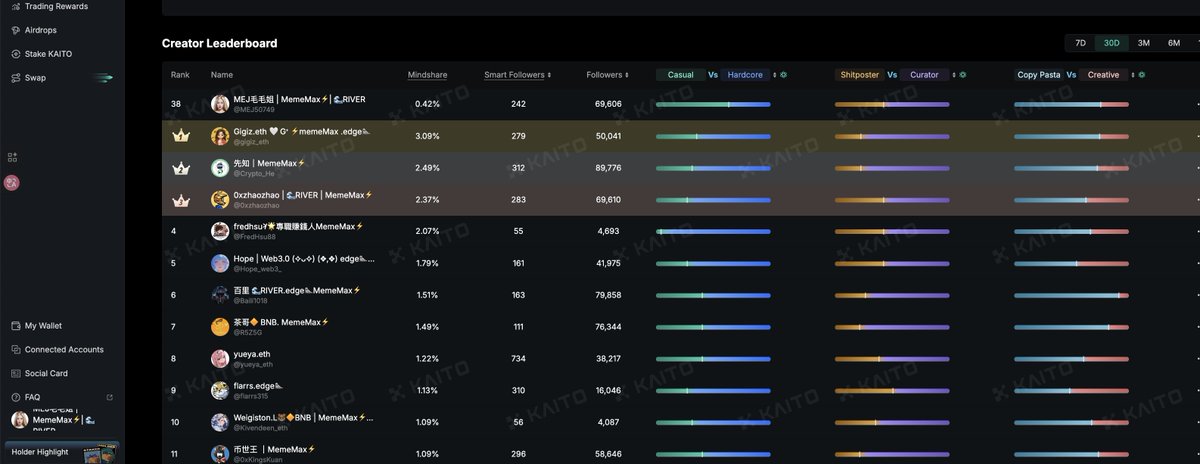Image resolution: width=1200 pixels, height=464 pixels.
Task: Open My Wallet page
Action: pos(43,326)
